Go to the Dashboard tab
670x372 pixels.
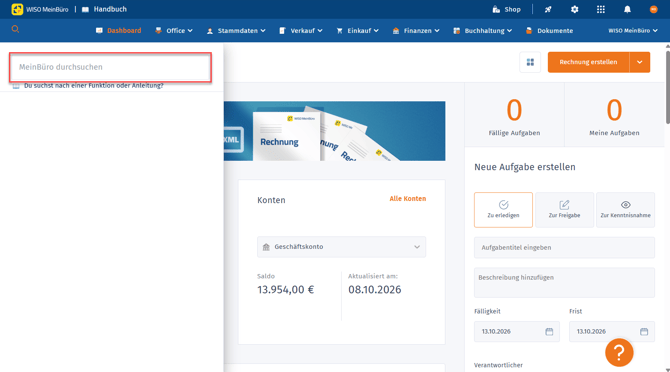pos(124,31)
